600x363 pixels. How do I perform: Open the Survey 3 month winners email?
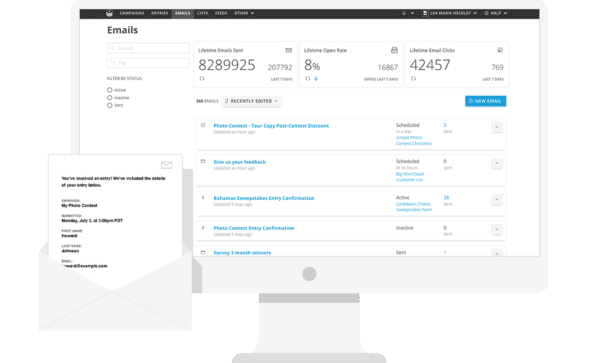pos(242,253)
